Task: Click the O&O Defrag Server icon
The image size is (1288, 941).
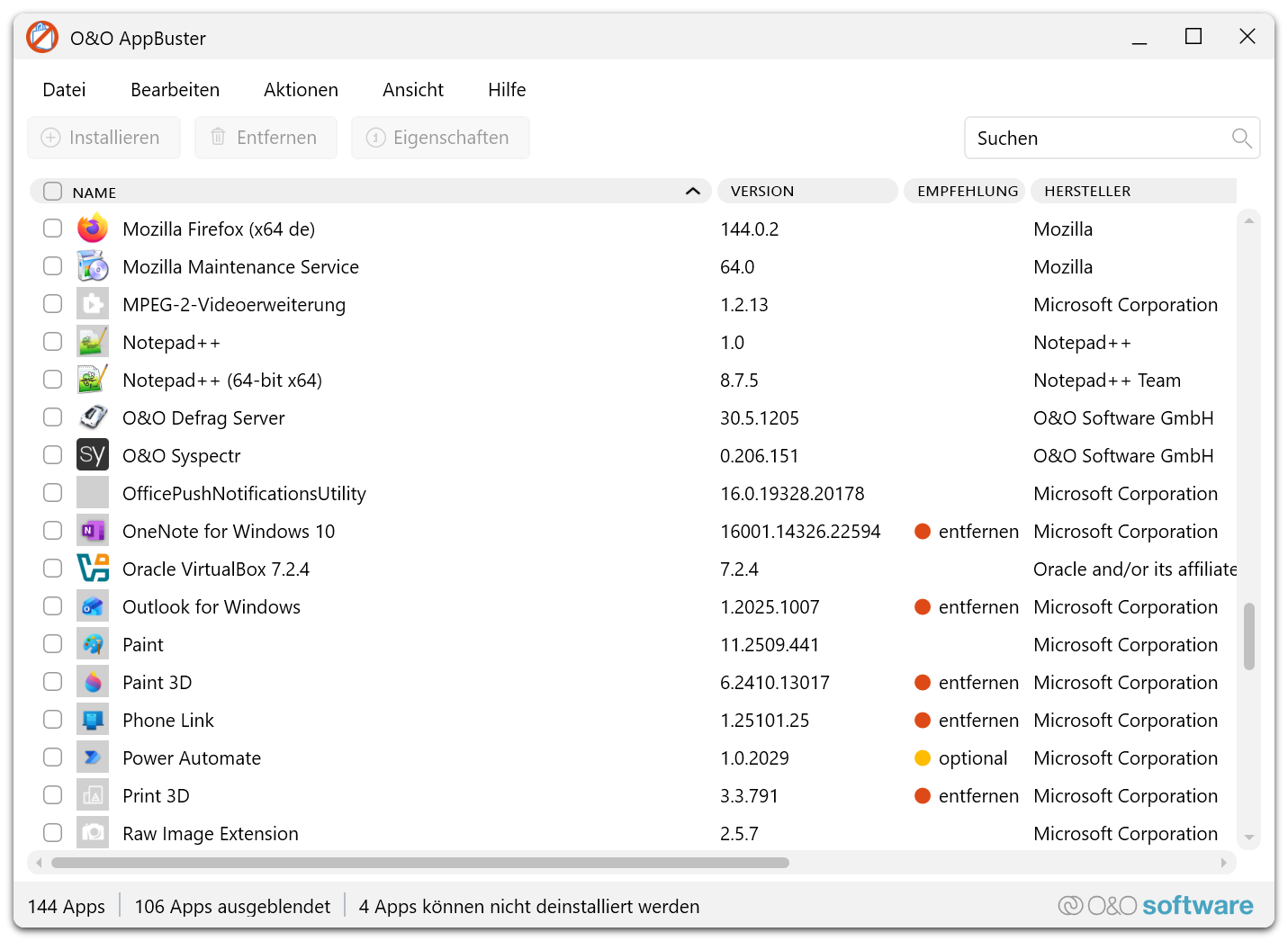Action: tap(92, 417)
